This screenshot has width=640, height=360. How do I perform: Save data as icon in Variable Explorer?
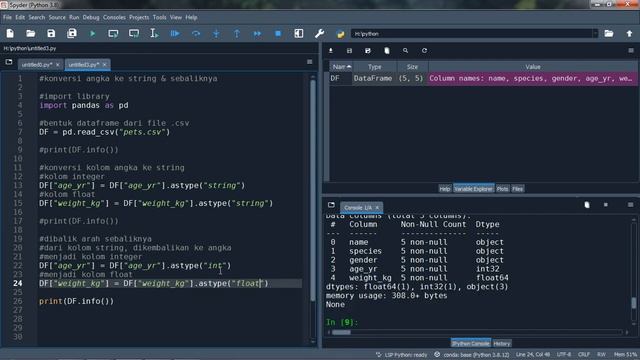tap(368, 51)
